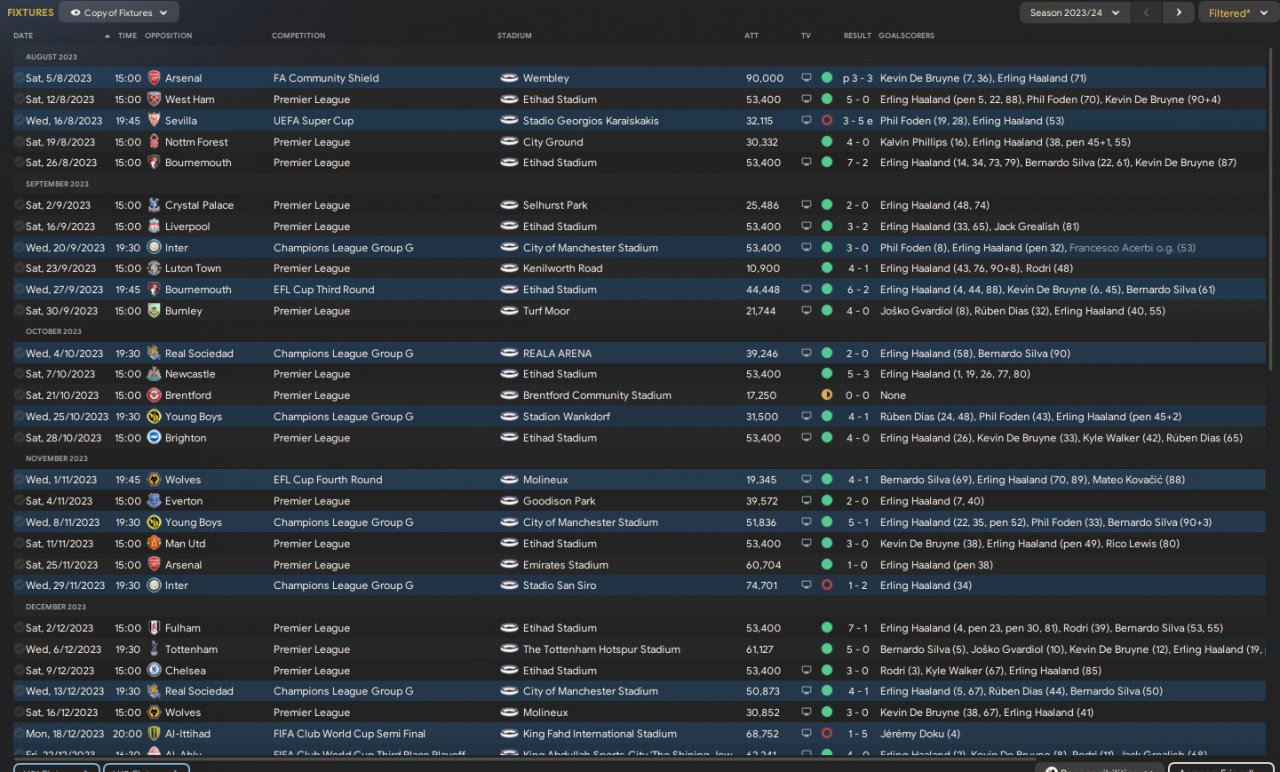Click the Arsenal badge in the 5/8/2023 row
This screenshot has width=1280, height=772.
154,78
